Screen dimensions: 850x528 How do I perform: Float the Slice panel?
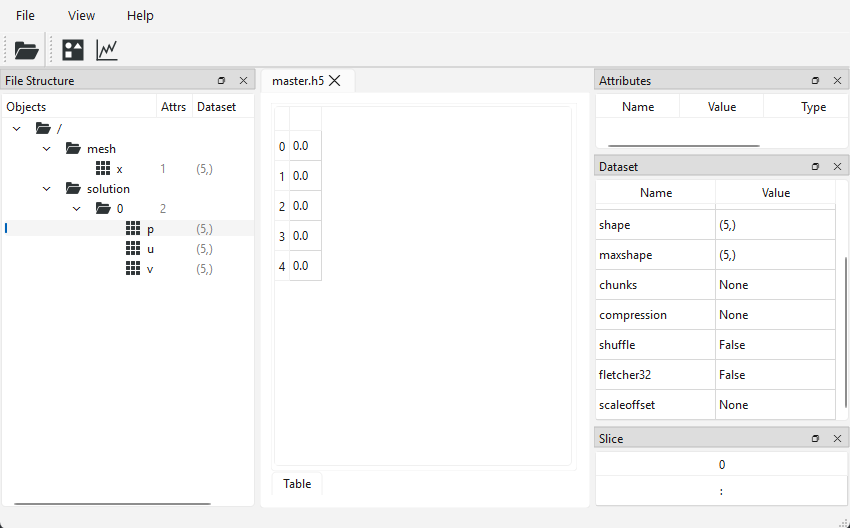click(x=815, y=439)
